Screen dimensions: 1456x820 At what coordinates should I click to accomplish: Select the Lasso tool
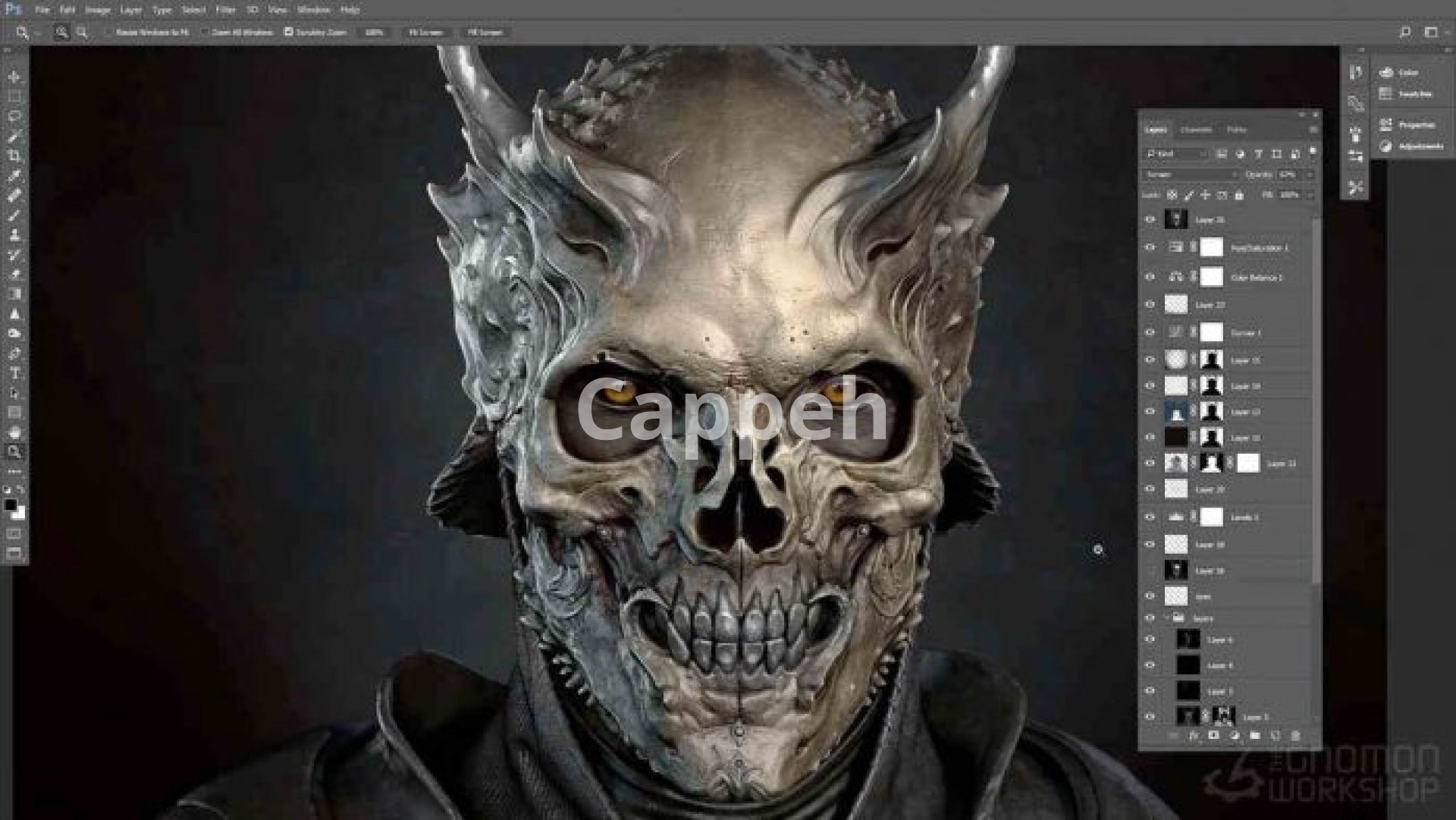coord(14,116)
